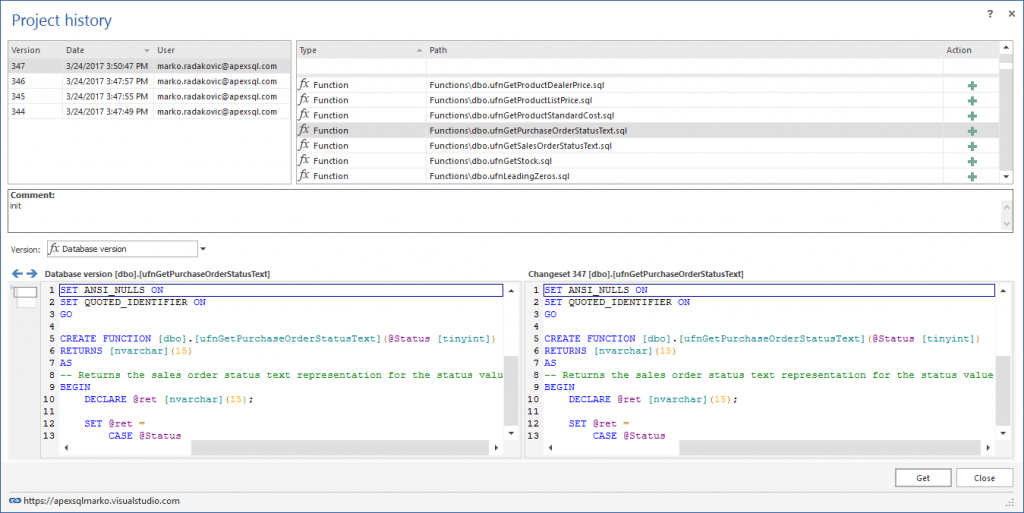Screen dimensions: 1024x513
Task: Click Database version combo box
Action: click(x=122, y=249)
